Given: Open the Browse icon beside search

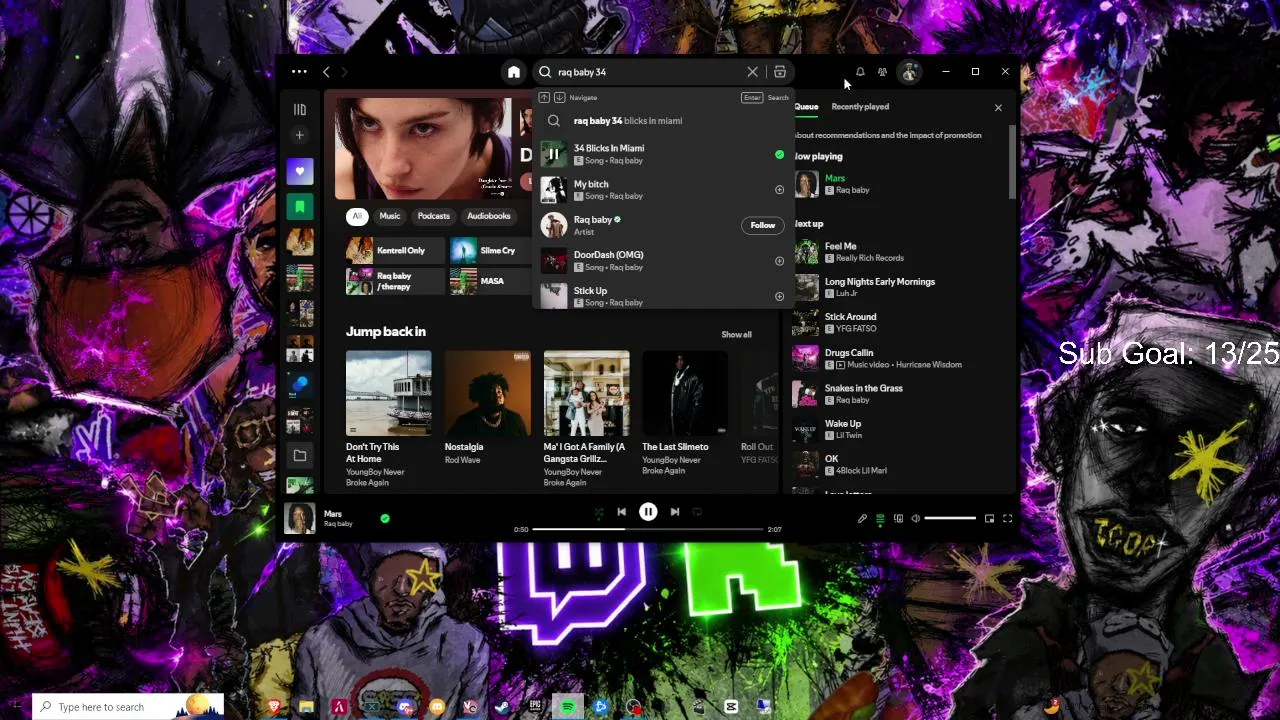Looking at the screenshot, I should (780, 72).
